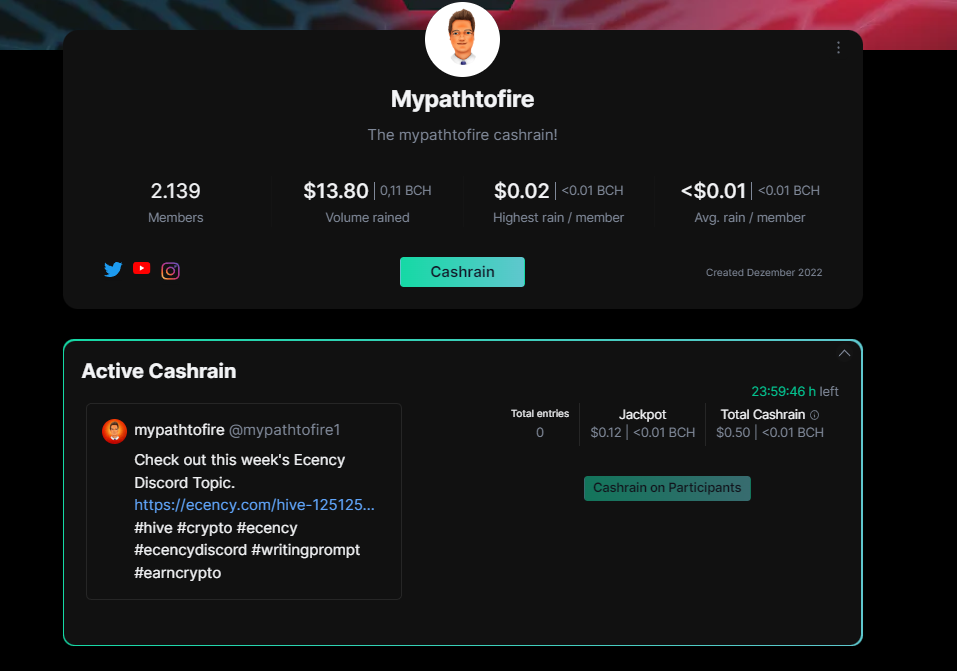The image size is (957, 671).
Task: Click the $13.80 Volume rained stat
Action: [x=367, y=203]
